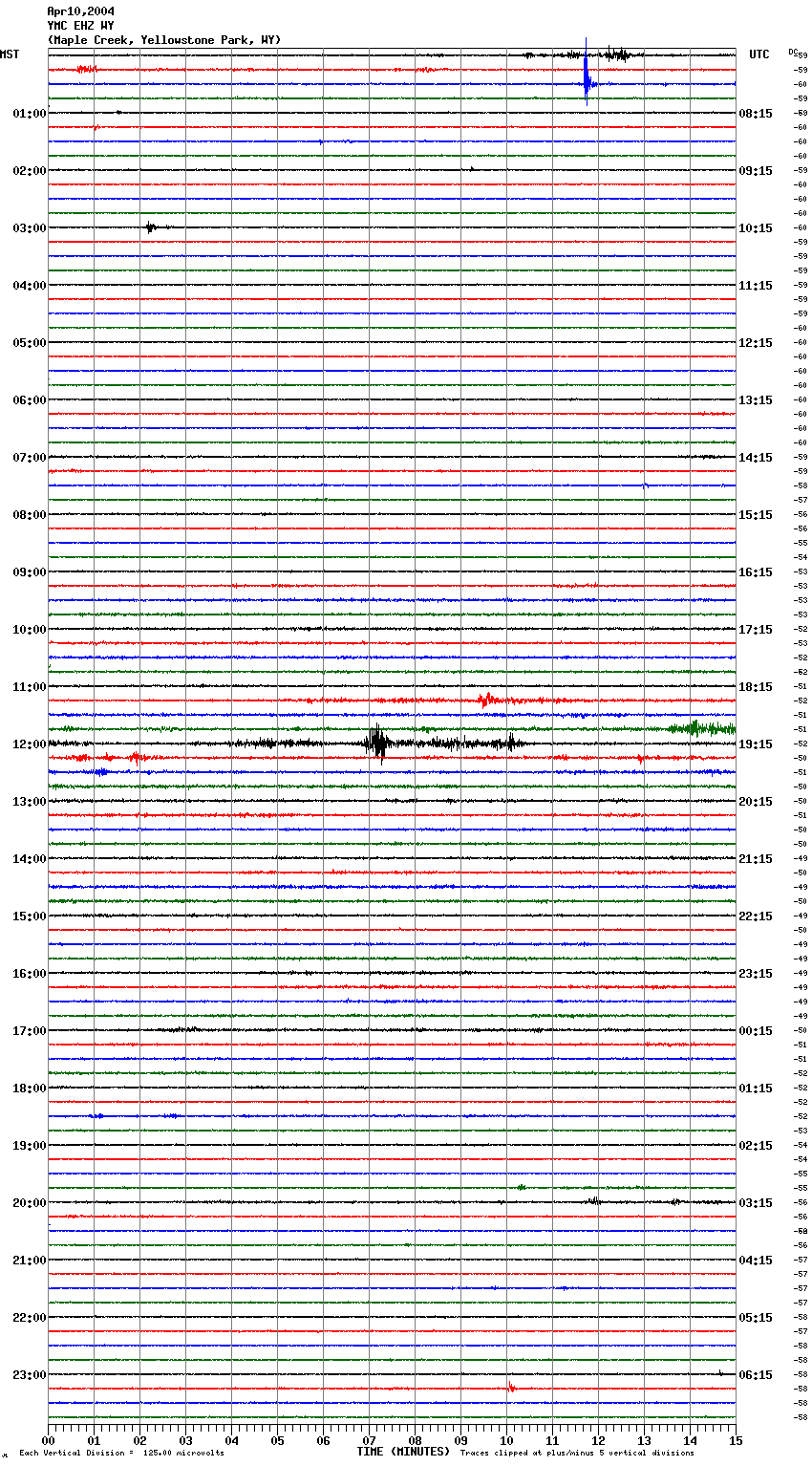Screen dimensions: 812x1466
Task: Click the TIME (MINUTES) axis title
Action: [403, 1452]
